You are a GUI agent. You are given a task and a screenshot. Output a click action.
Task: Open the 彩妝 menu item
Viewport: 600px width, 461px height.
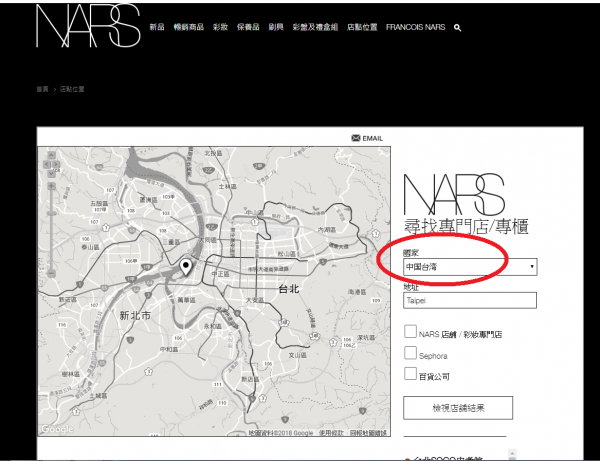220,28
